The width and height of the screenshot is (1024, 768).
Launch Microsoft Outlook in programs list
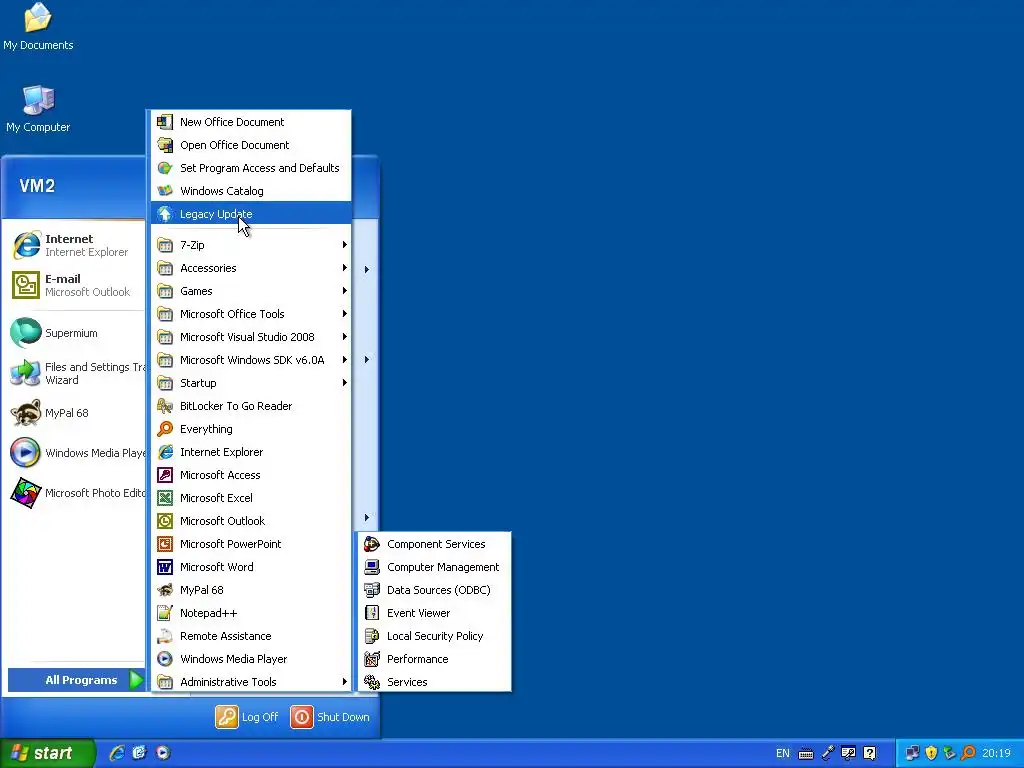[251, 520]
